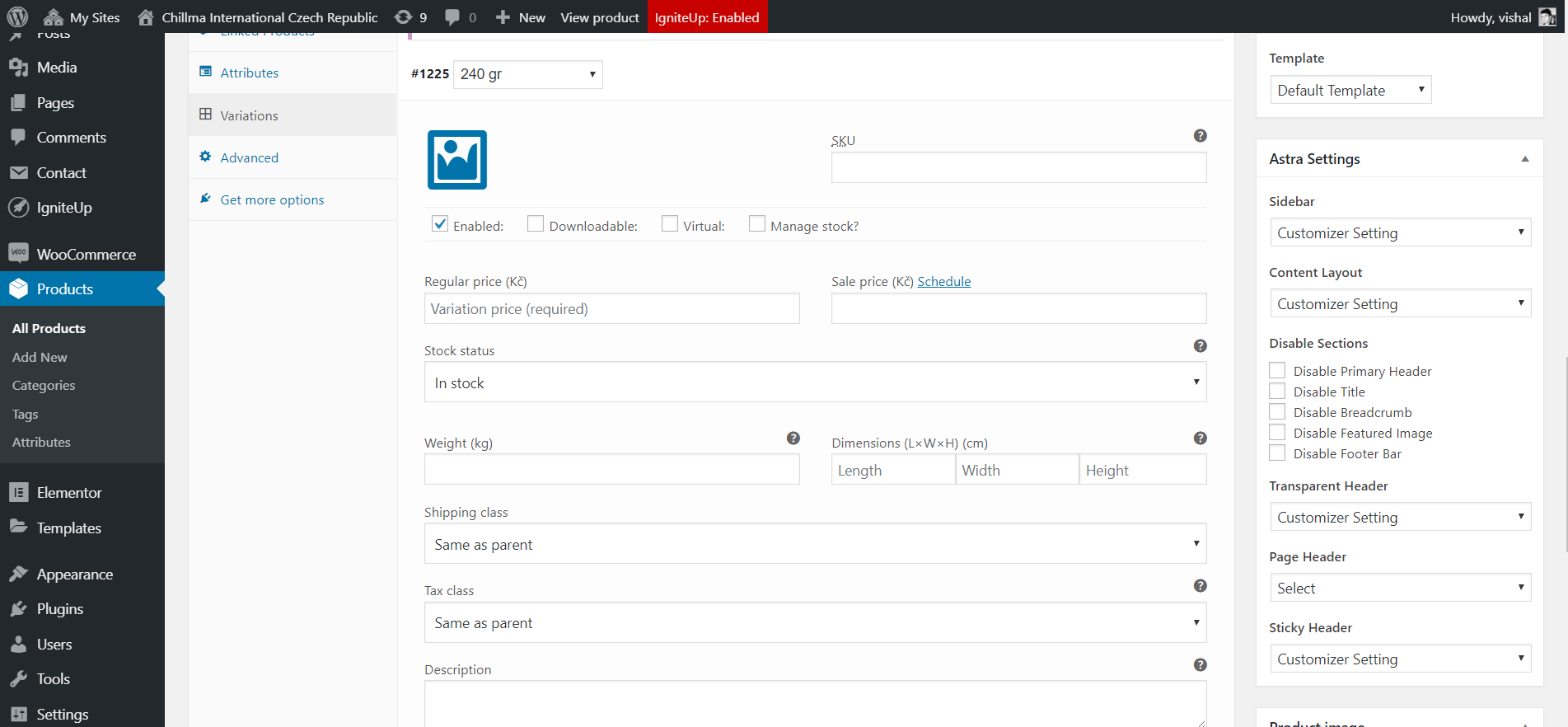Click the WooCommerce woo icon
This screenshot has width=1568, height=727.
[19, 253]
